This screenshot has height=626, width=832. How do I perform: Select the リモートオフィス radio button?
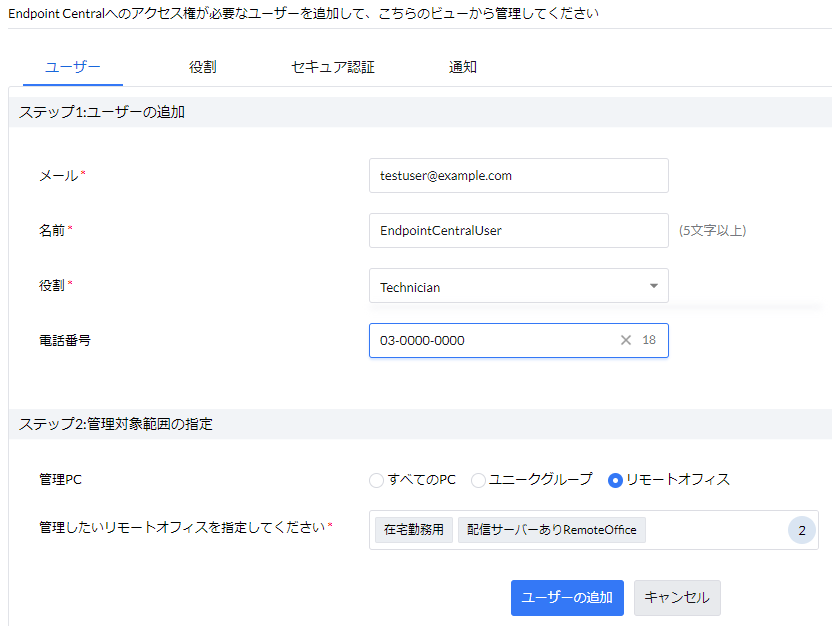click(616, 480)
